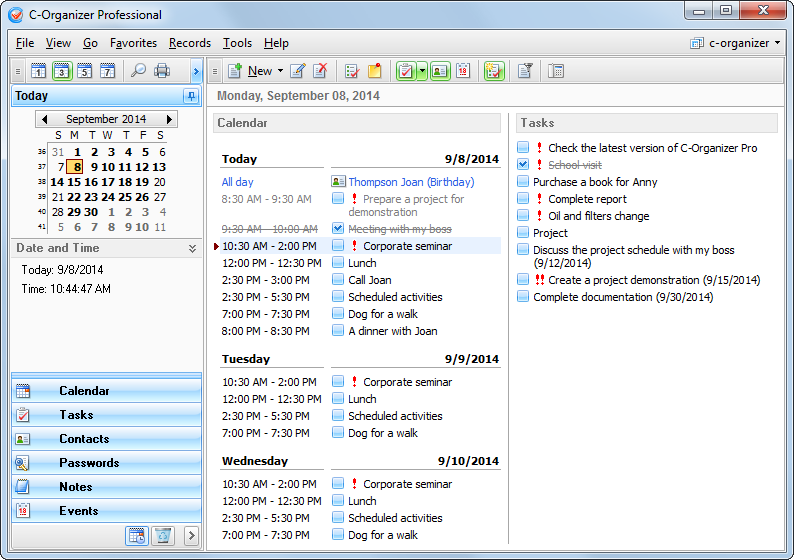
Task: Open the Tools menu
Action: [237, 43]
